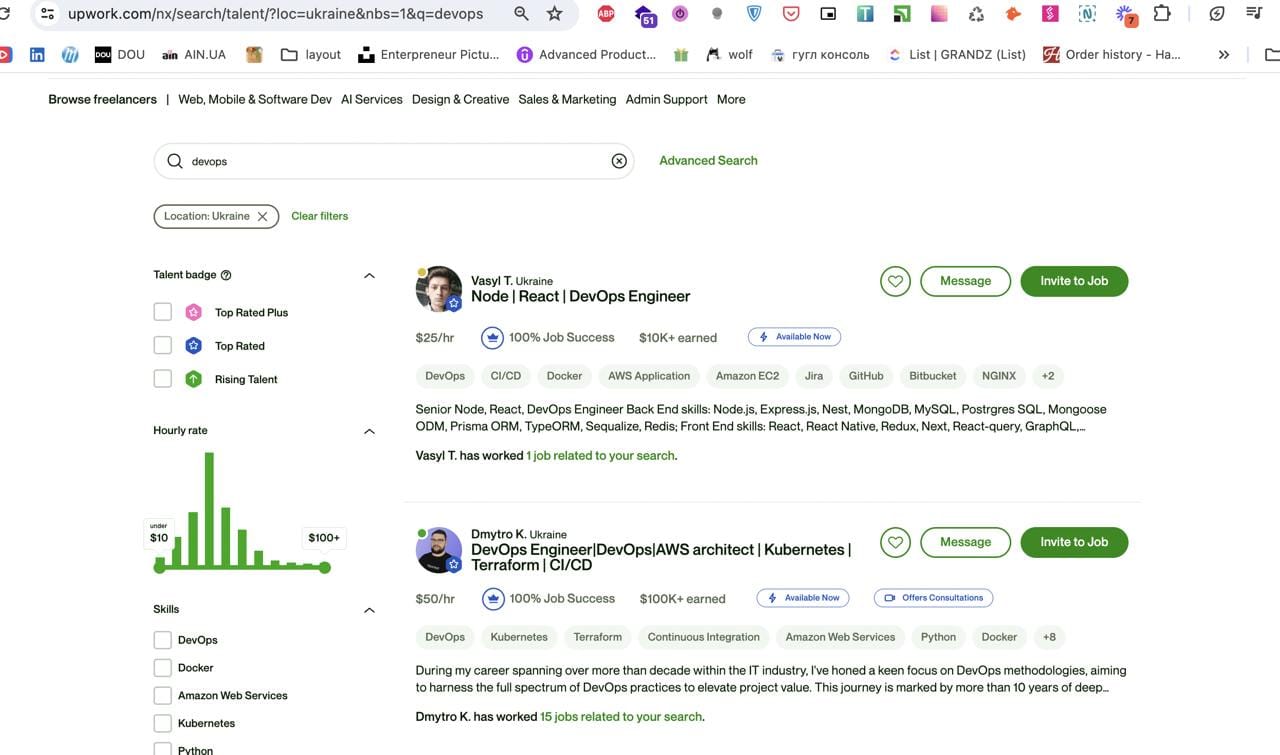The height and width of the screenshot is (755, 1280).
Task: Open the More category menu
Action: (731, 99)
